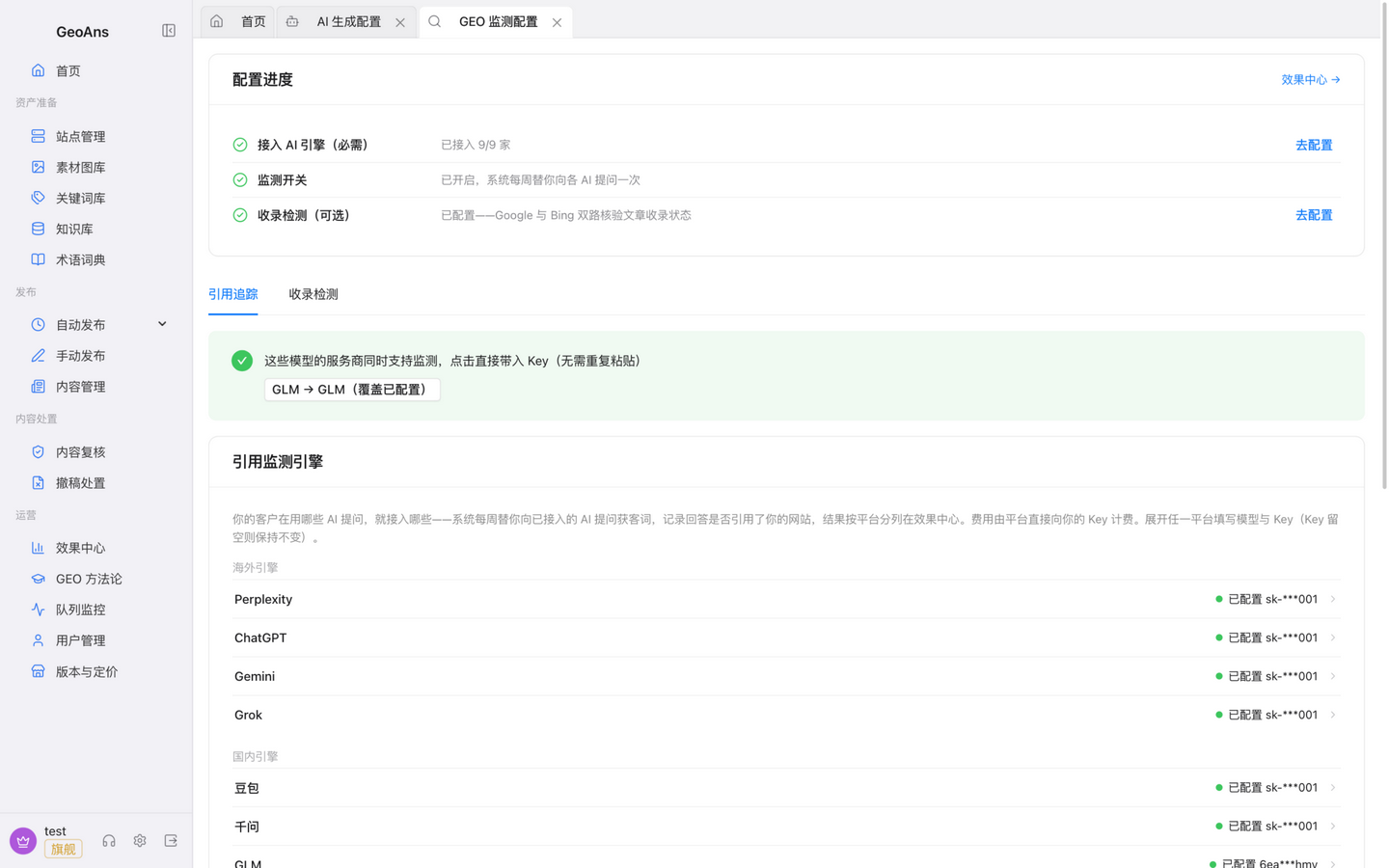Screen dimensions: 1389x868
Task: Select the 引用追踪 tab
Action: pyautogui.click(x=233, y=294)
